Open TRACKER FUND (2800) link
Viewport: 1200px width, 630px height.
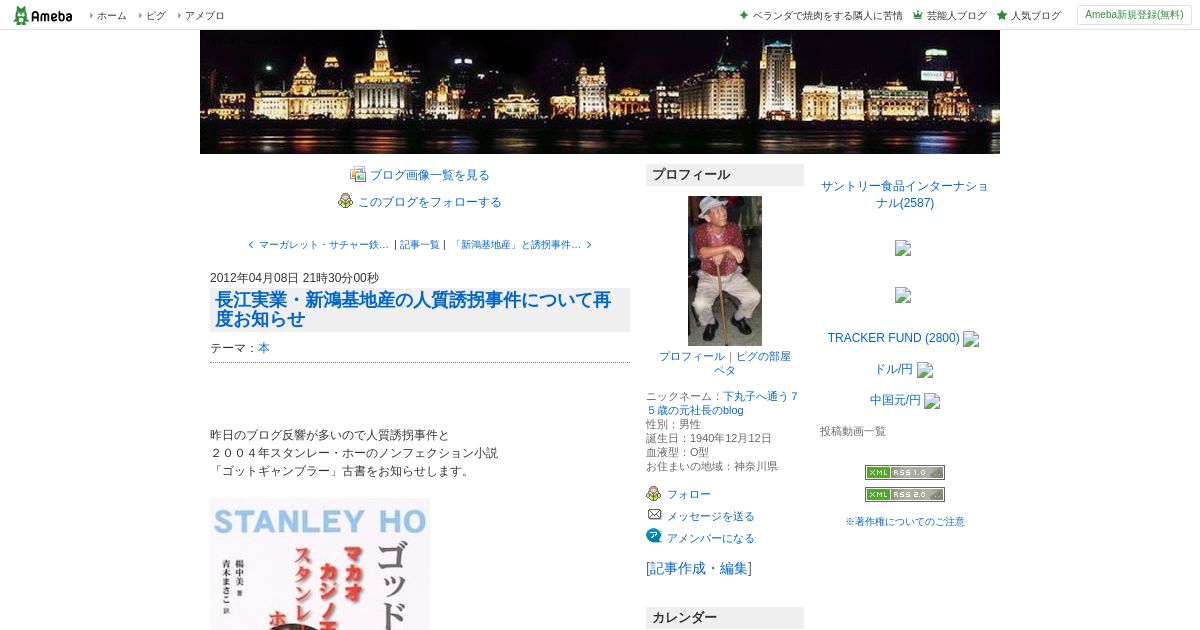click(x=894, y=338)
